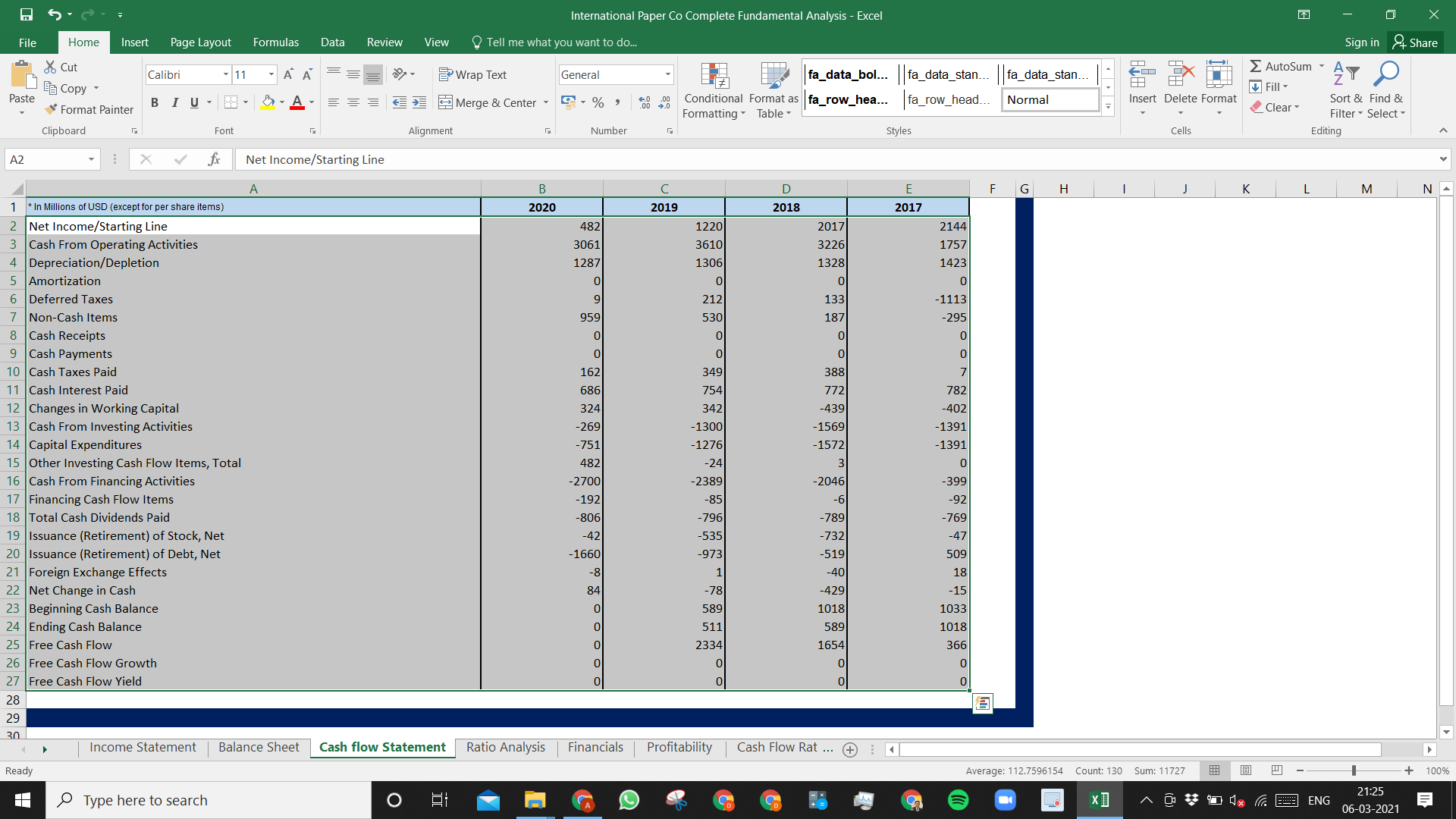Toggle Middle Align vertical alignment
The width and height of the screenshot is (1456, 819).
coord(353,74)
